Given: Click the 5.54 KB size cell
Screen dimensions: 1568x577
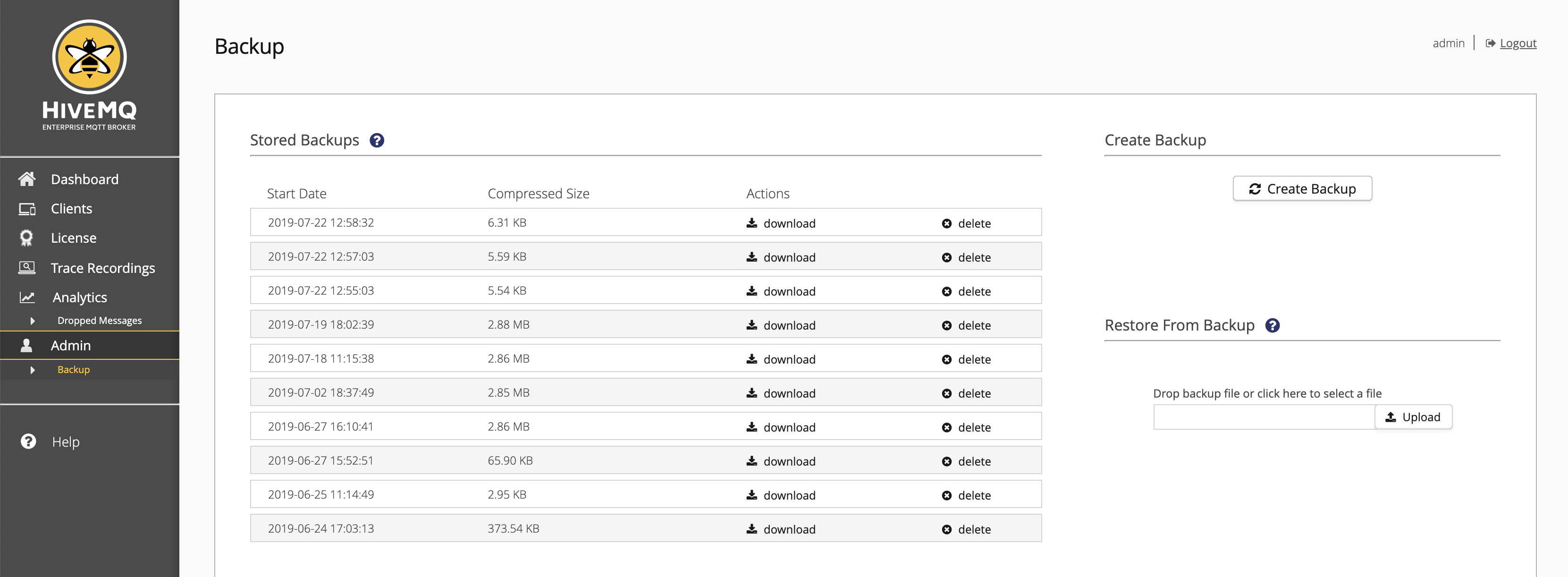Looking at the screenshot, I should click(506, 291).
